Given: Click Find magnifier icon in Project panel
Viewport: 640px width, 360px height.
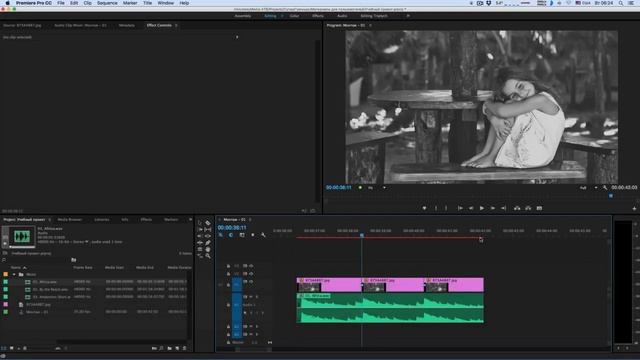Looking at the screenshot, I should coord(162,348).
